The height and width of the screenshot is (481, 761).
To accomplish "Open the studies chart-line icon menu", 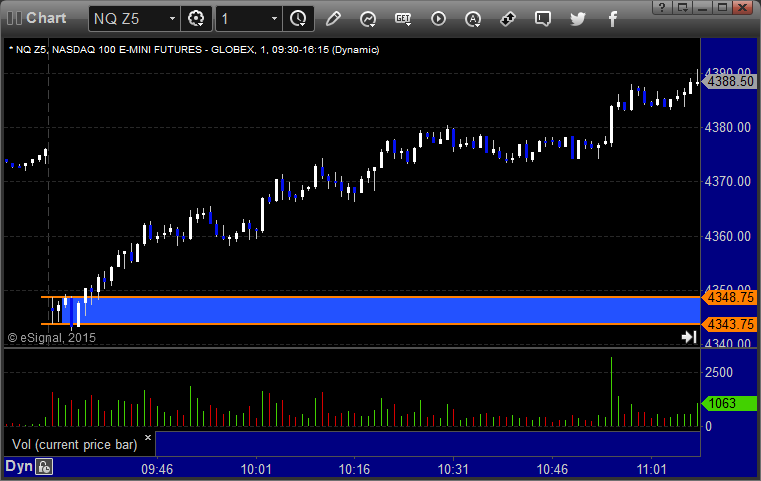I will click(x=368, y=19).
